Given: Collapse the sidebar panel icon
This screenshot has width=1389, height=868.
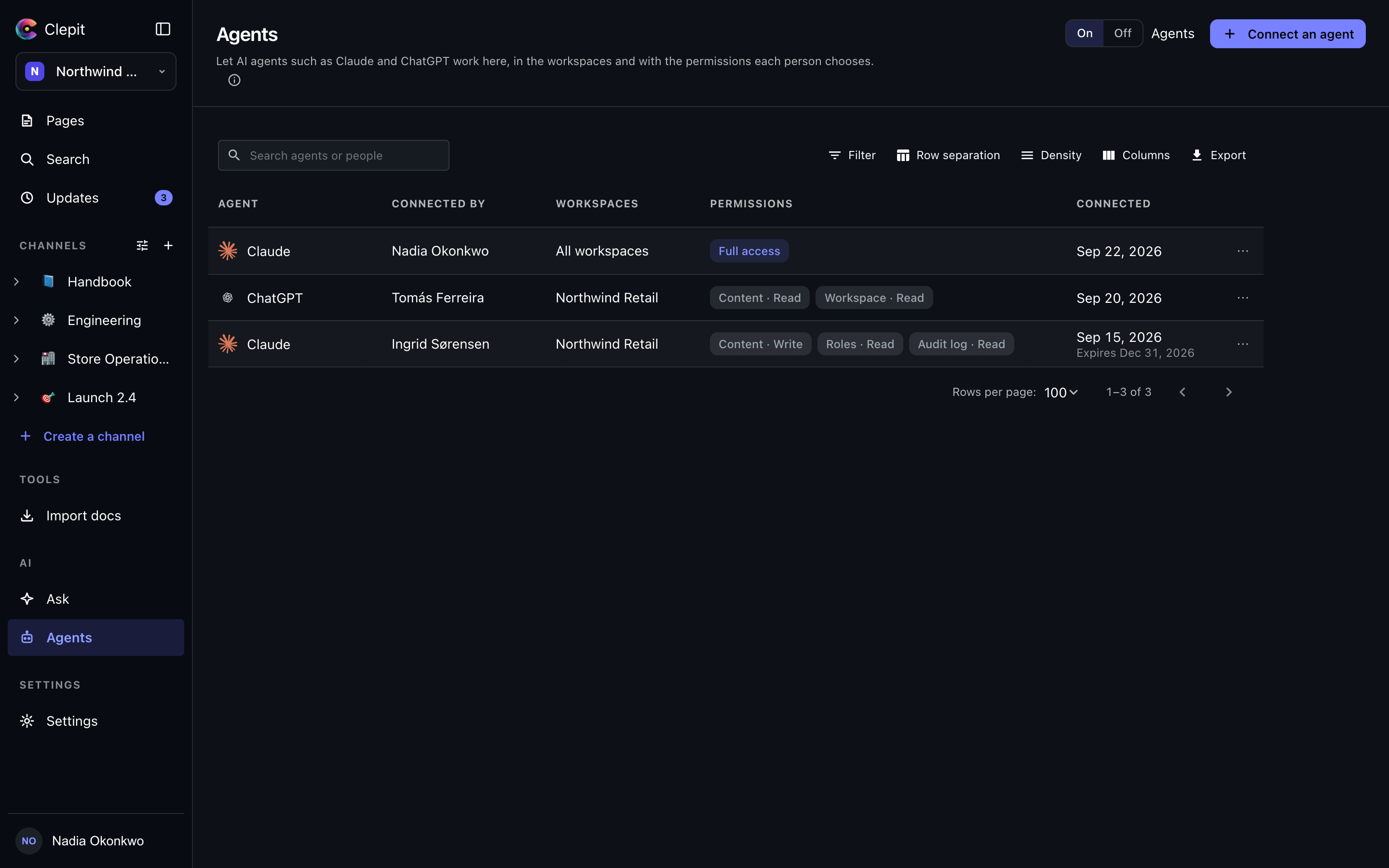Looking at the screenshot, I should point(163,29).
